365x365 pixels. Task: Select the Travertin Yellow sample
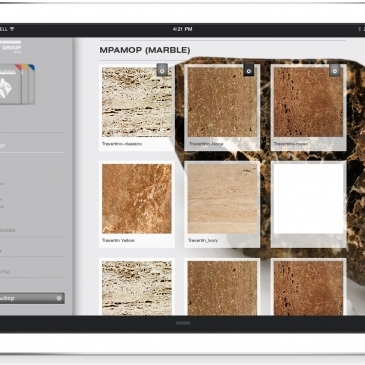point(137,204)
